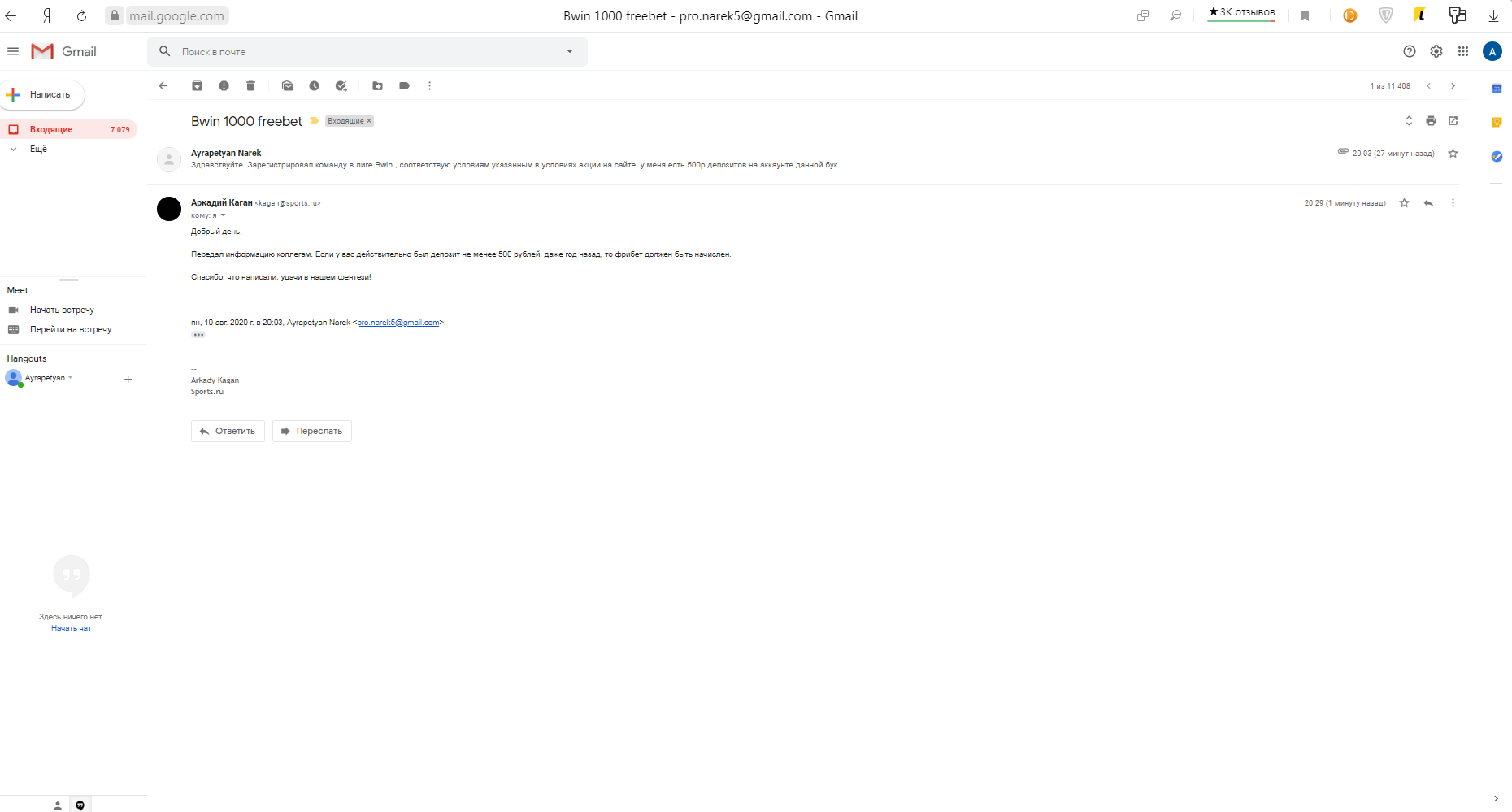Viewport: 1512px width, 812px height.
Task: Get add-ons with the plus icon
Action: coord(1497,211)
